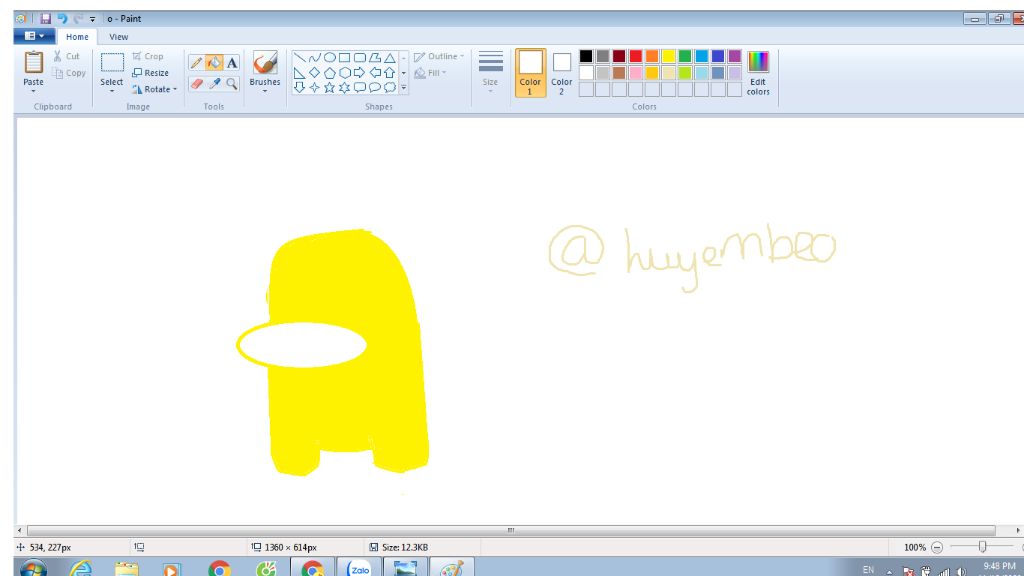Click the Paste clipboard icon
The height and width of the screenshot is (576, 1024).
tap(33, 63)
